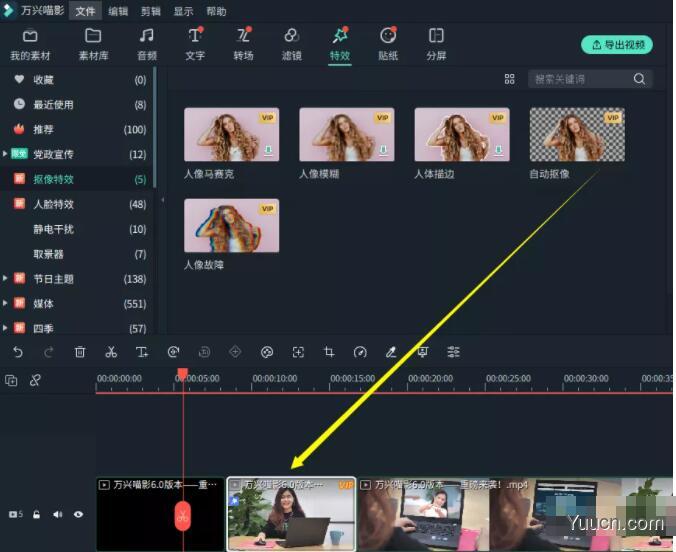Screen dimensions: 676x552
Task: Click the eyedropper chroma key icon
Action: pos(391,352)
